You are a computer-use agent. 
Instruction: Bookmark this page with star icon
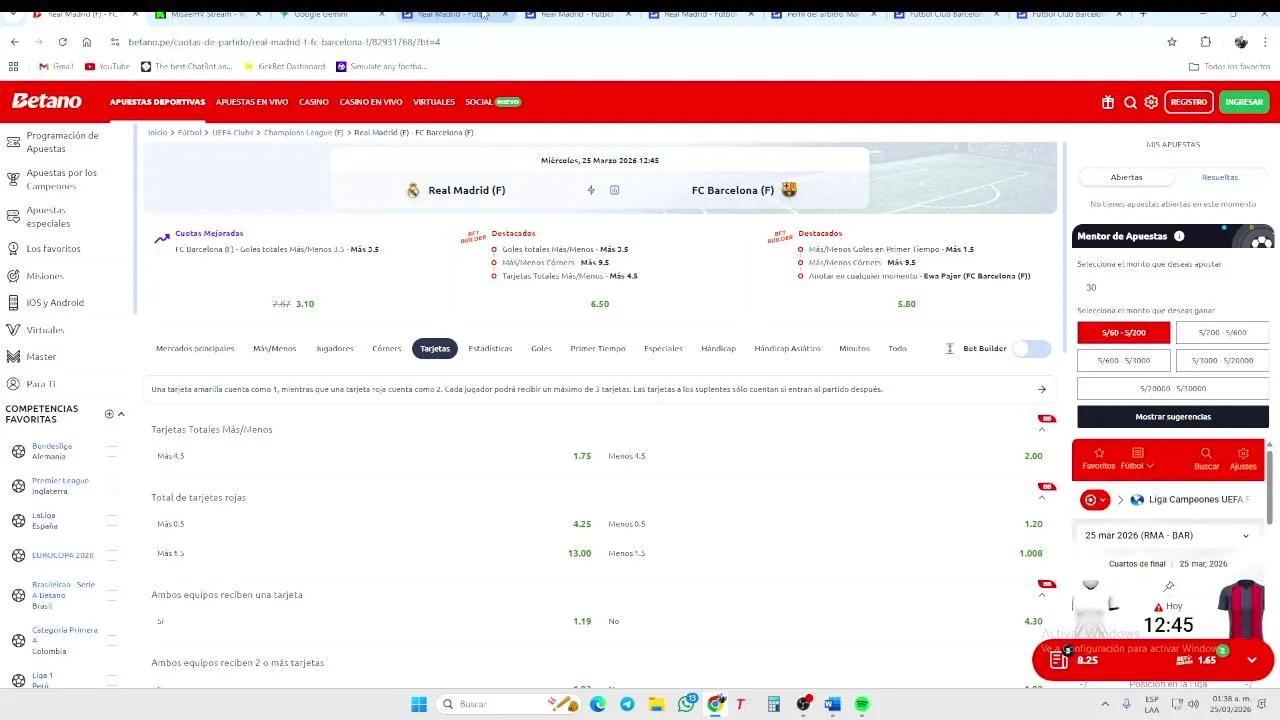tap(1172, 42)
